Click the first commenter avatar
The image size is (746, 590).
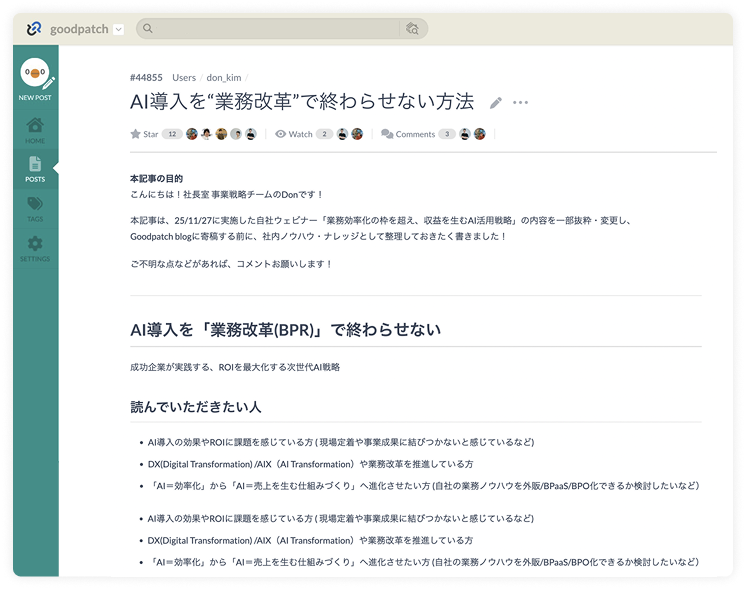465,134
